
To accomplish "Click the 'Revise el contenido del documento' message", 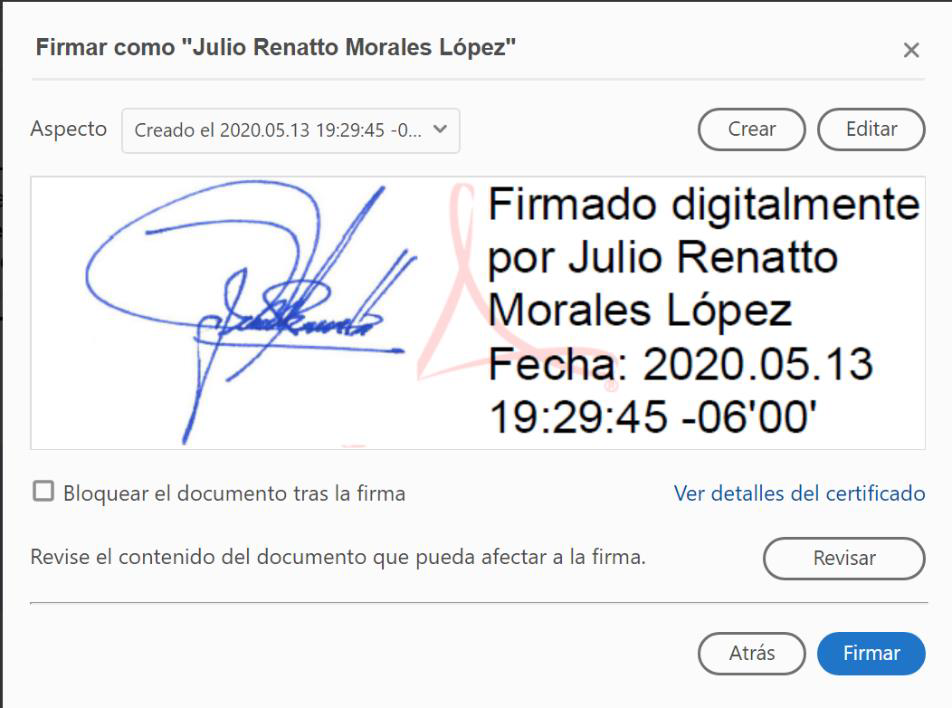I will click(338, 557).
